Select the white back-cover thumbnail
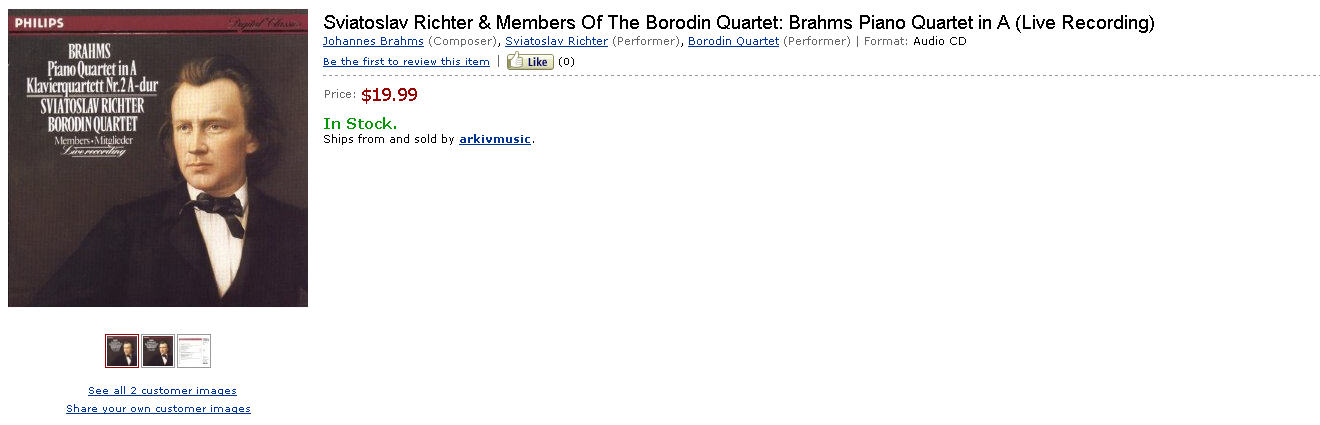 click(194, 351)
